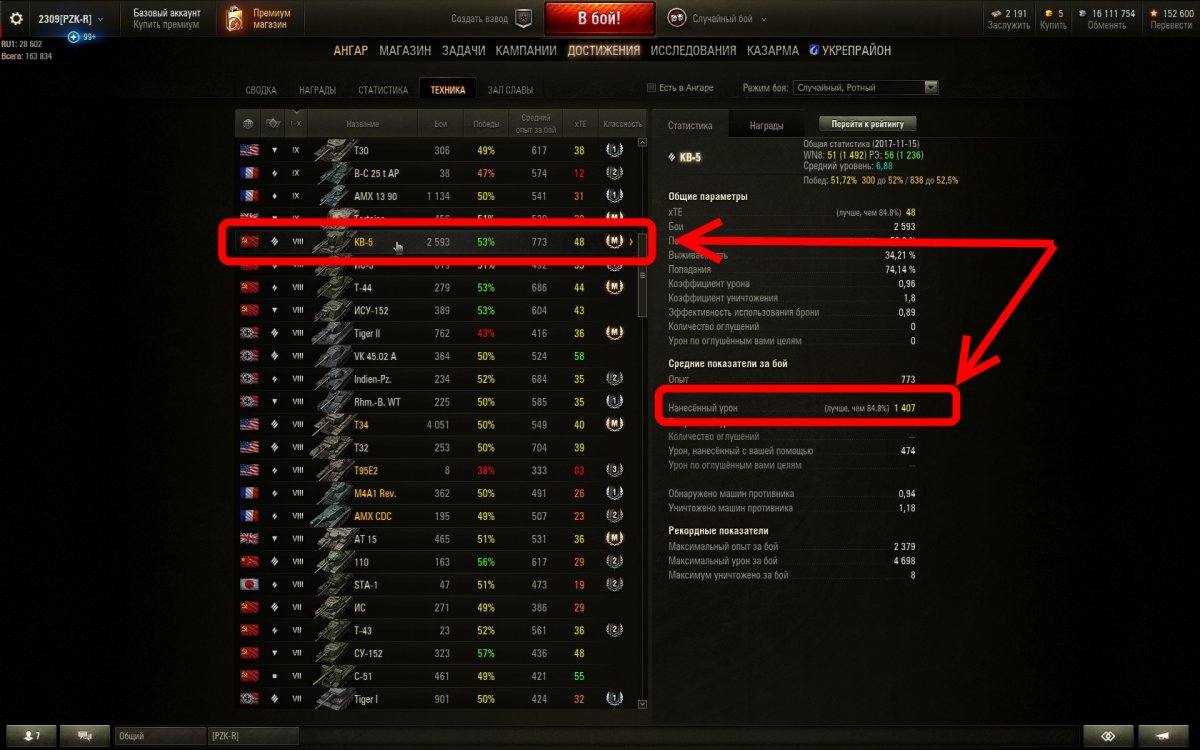This screenshot has height=750, width=1200.
Task: Click the create platoon icon
Action: 524,18
